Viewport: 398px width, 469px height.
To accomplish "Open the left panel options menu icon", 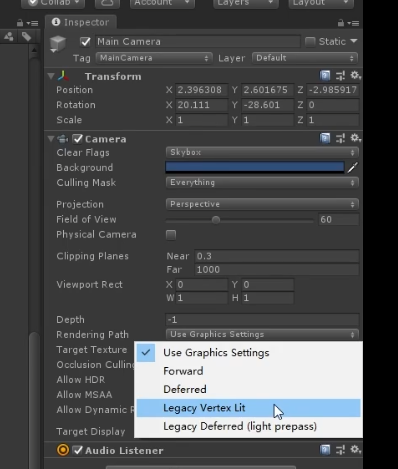I will click(x=33, y=23).
